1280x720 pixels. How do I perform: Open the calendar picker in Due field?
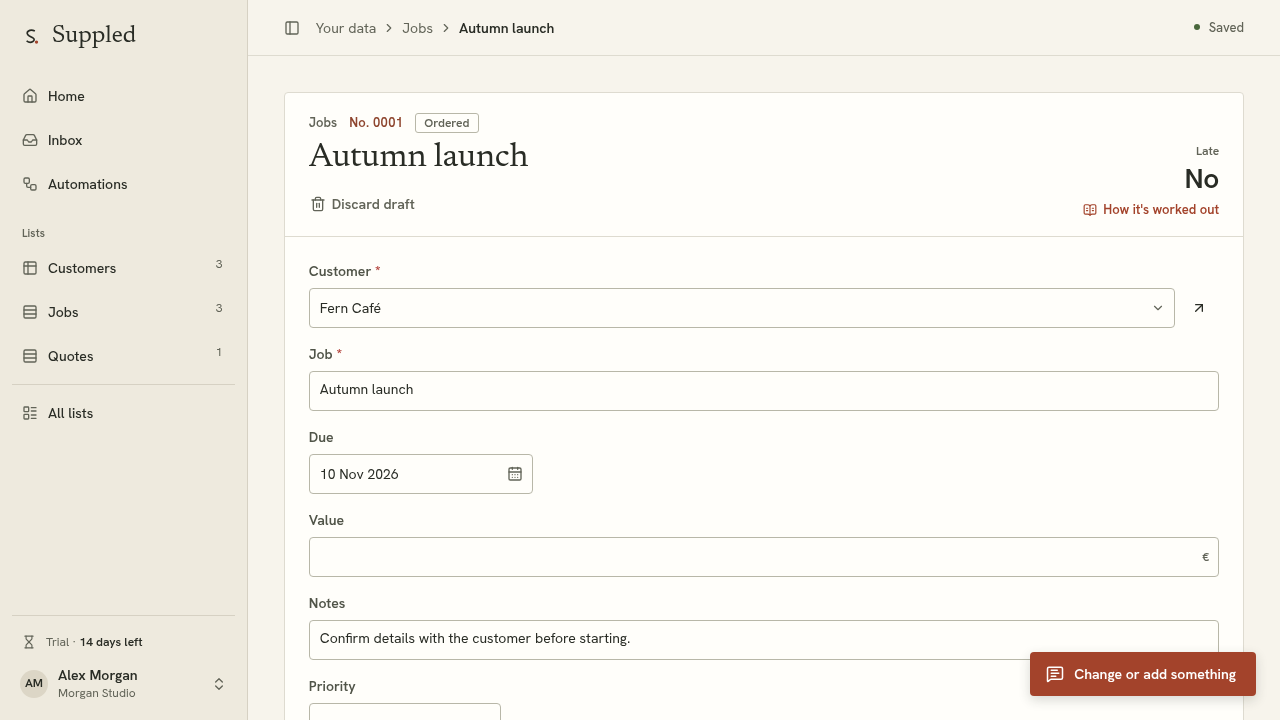tap(515, 474)
